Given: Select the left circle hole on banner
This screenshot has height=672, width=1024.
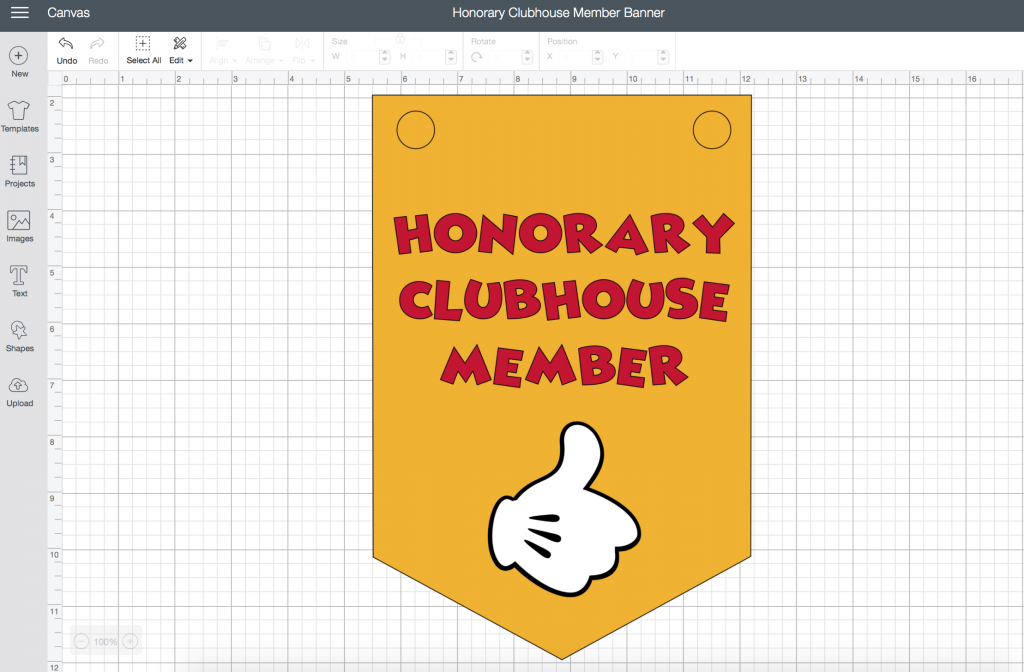Looking at the screenshot, I should pos(415,129).
